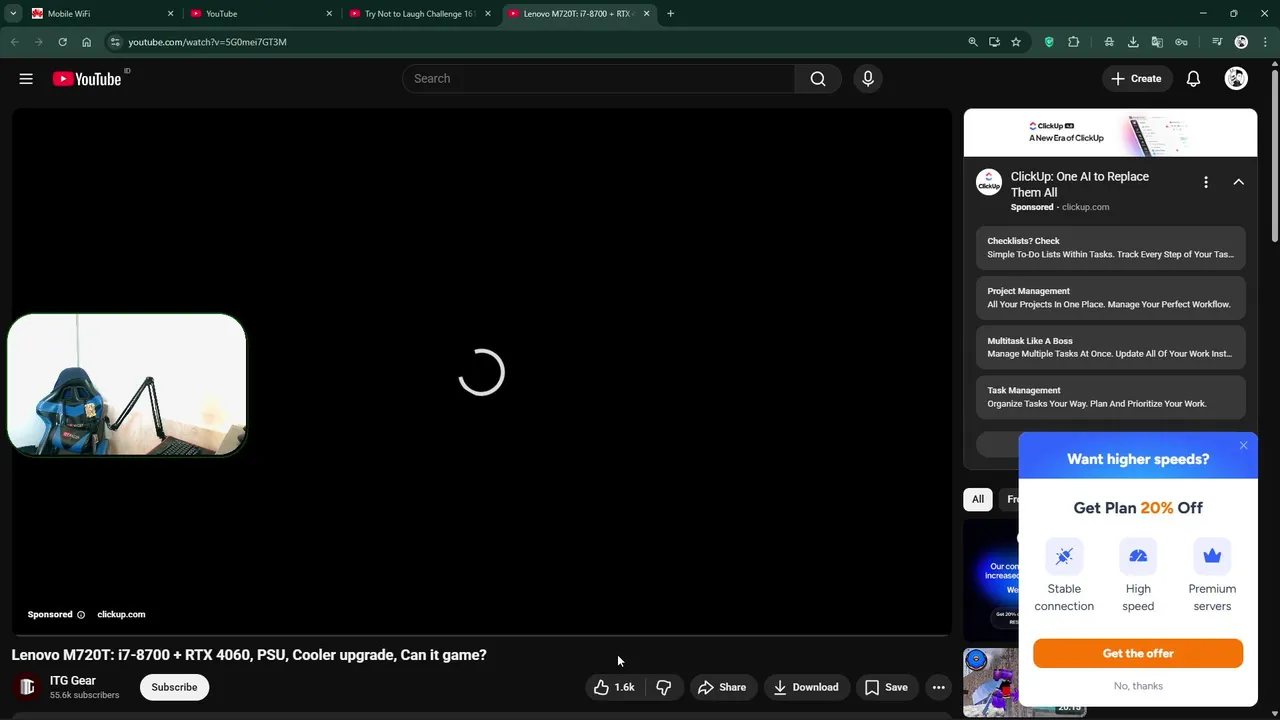Go forward in browser history
The width and height of the screenshot is (1280, 720).
click(x=38, y=42)
